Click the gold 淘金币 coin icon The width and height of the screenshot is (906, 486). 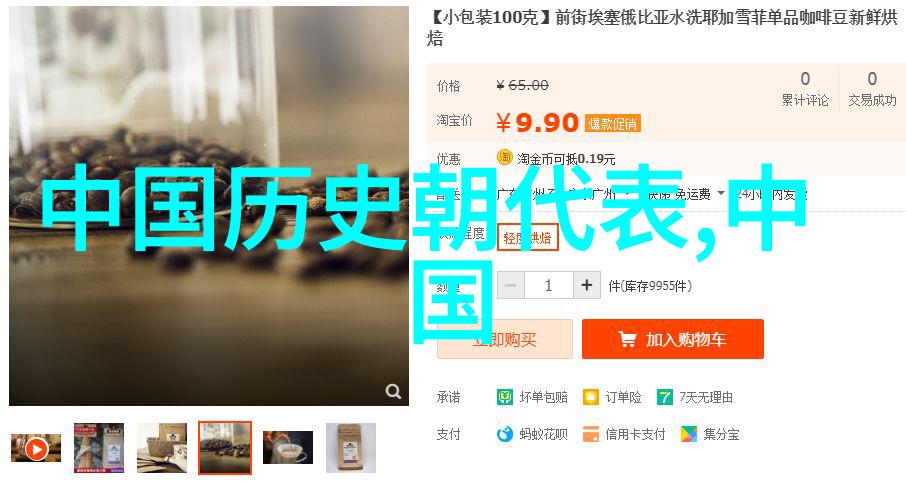point(504,157)
